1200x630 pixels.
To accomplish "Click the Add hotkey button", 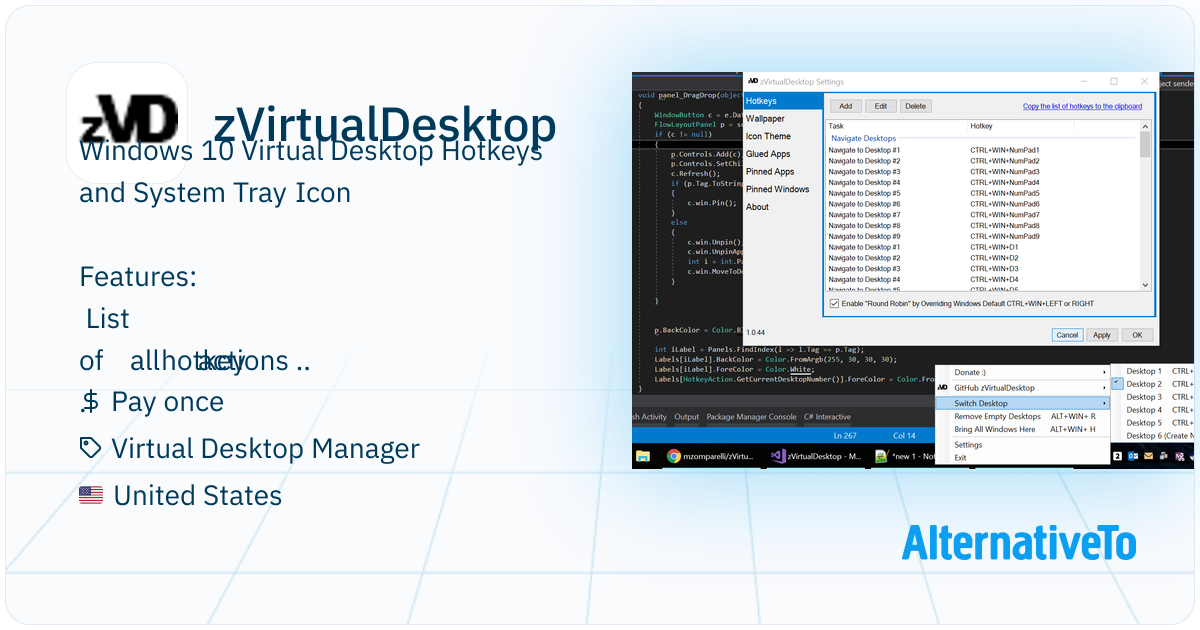I will point(845,106).
